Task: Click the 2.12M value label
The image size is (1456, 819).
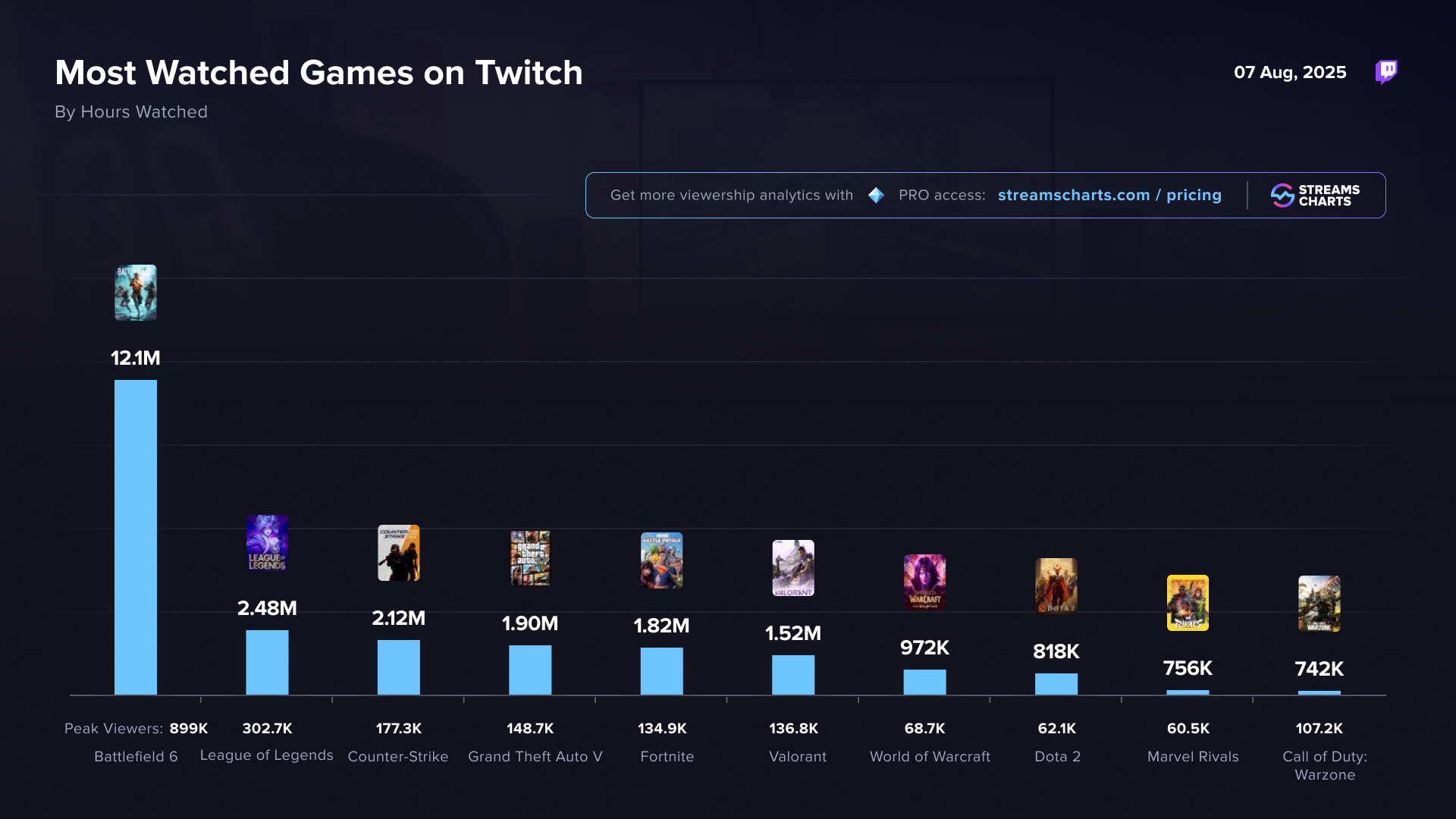Action: 399,618
